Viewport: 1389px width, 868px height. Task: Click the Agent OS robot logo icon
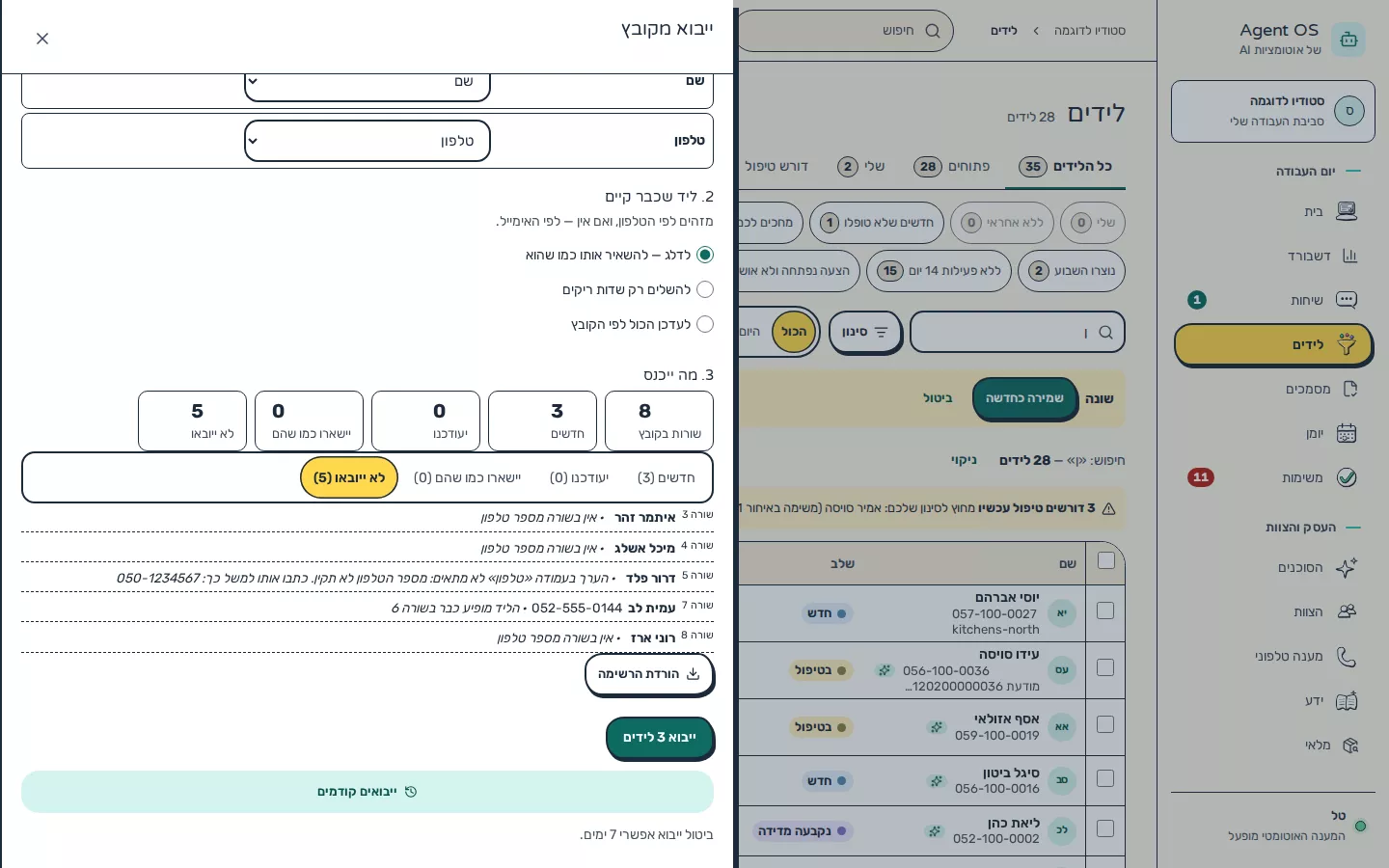coord(1348,40)
